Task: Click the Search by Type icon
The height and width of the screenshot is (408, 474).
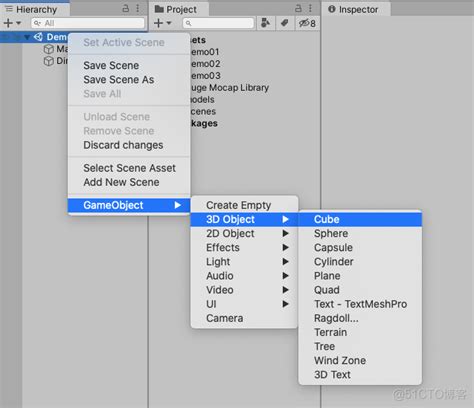Action: (x=266, y=23)
